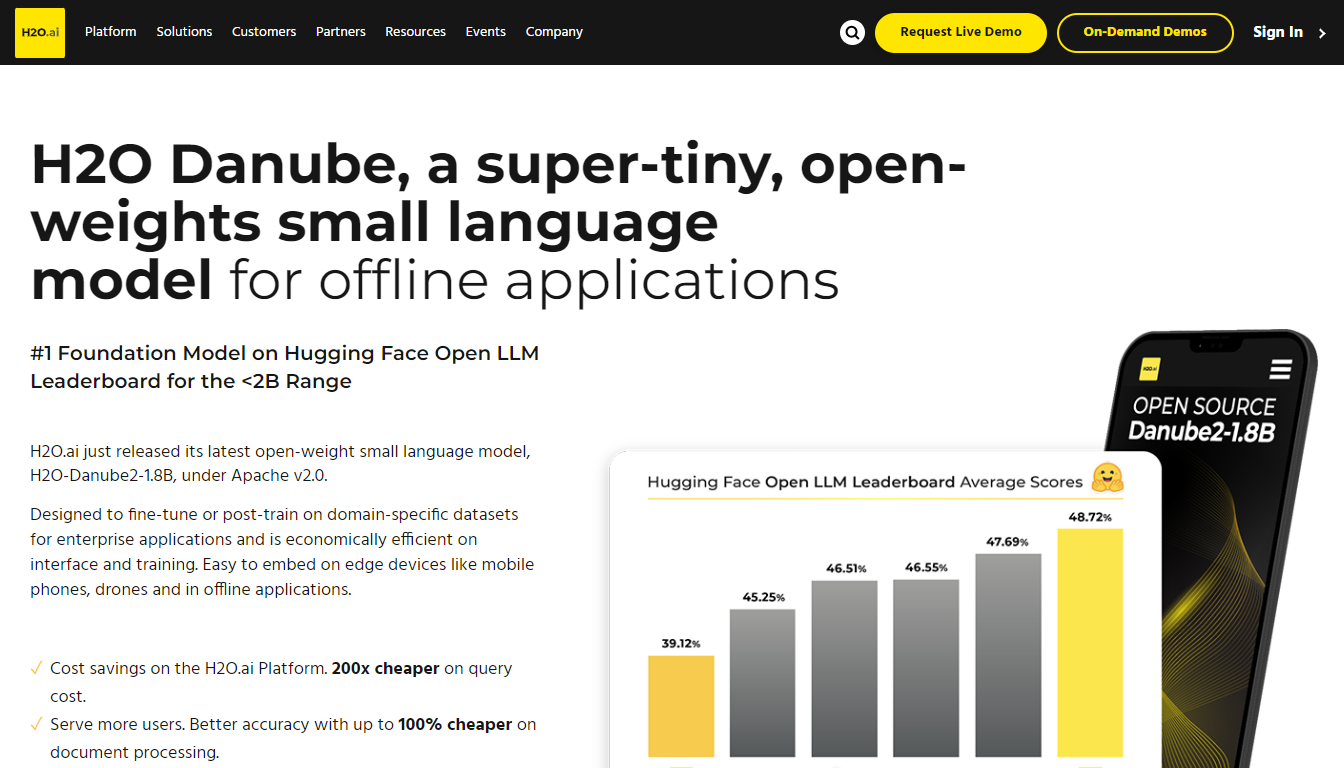Open the Customers menu item
This screenshot has width=1344, height=768.
pos(264,32)
